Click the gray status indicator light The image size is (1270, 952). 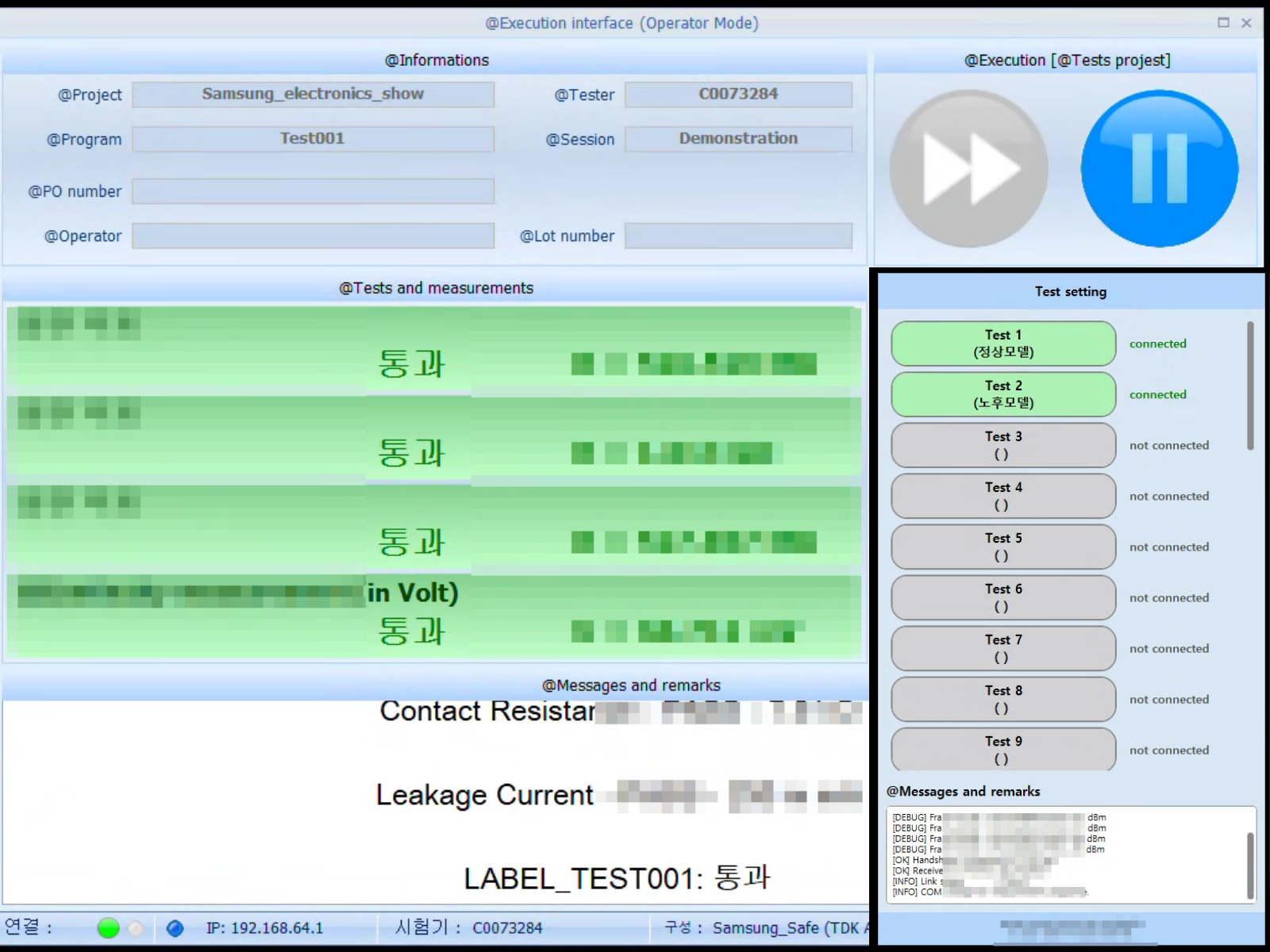point(137,927)
